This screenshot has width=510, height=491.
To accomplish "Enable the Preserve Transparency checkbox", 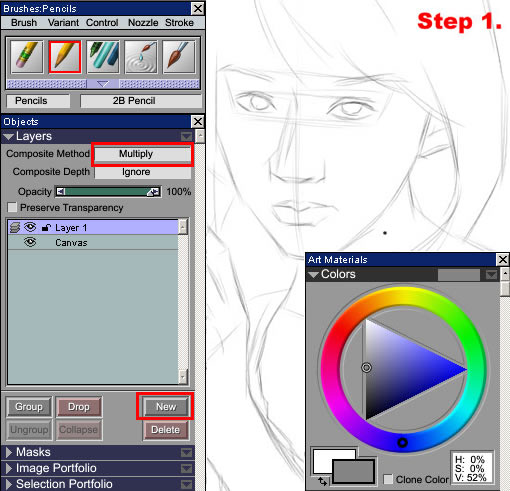I will coord(12,207).
